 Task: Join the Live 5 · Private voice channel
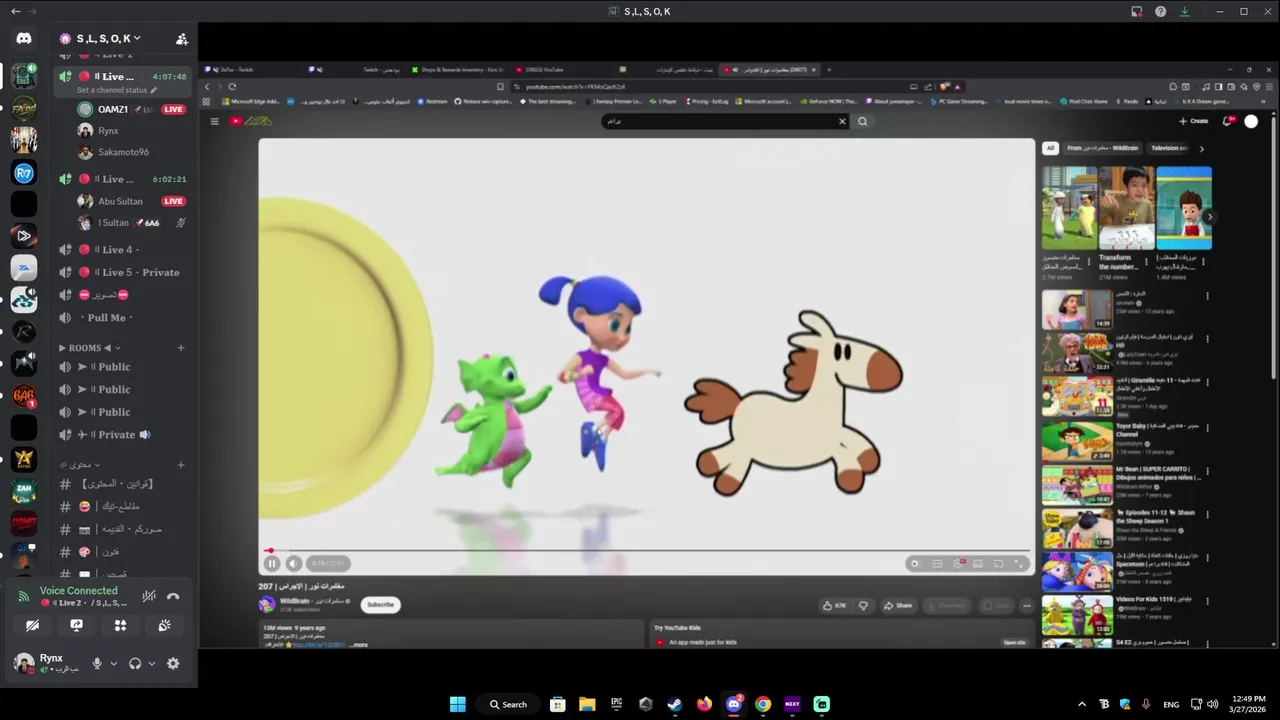pyautogui.click(x=123, y=272)
